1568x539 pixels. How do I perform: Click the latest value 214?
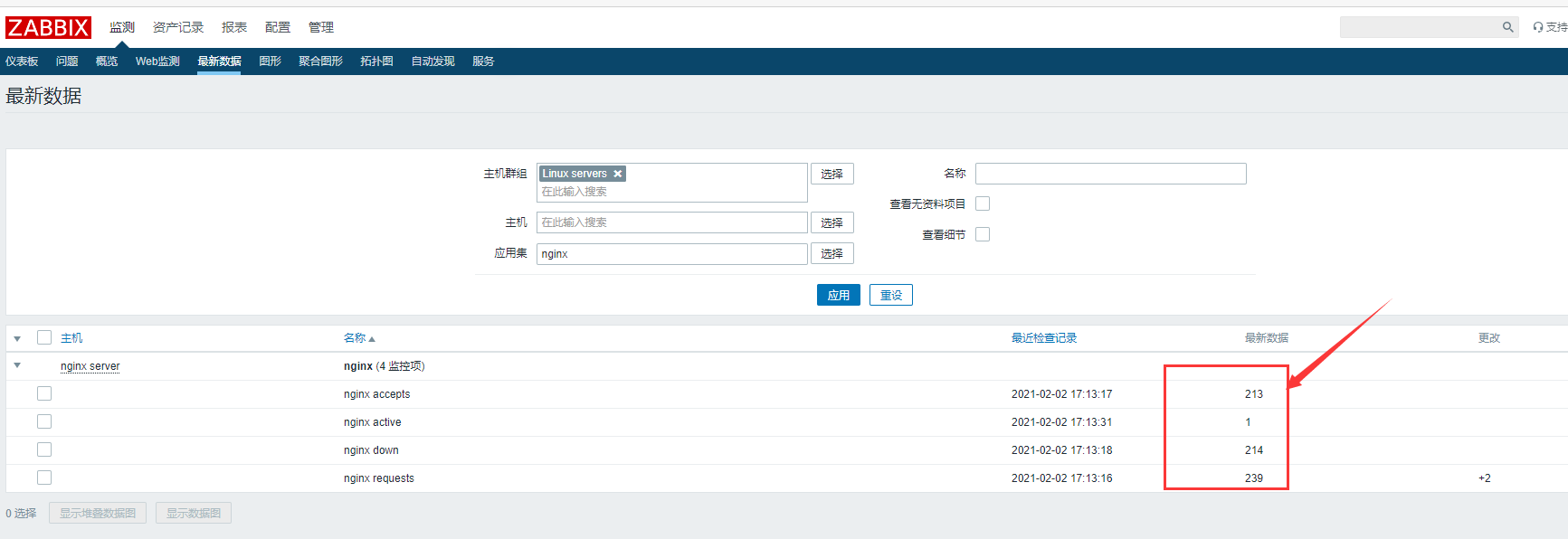(1253, 450)
